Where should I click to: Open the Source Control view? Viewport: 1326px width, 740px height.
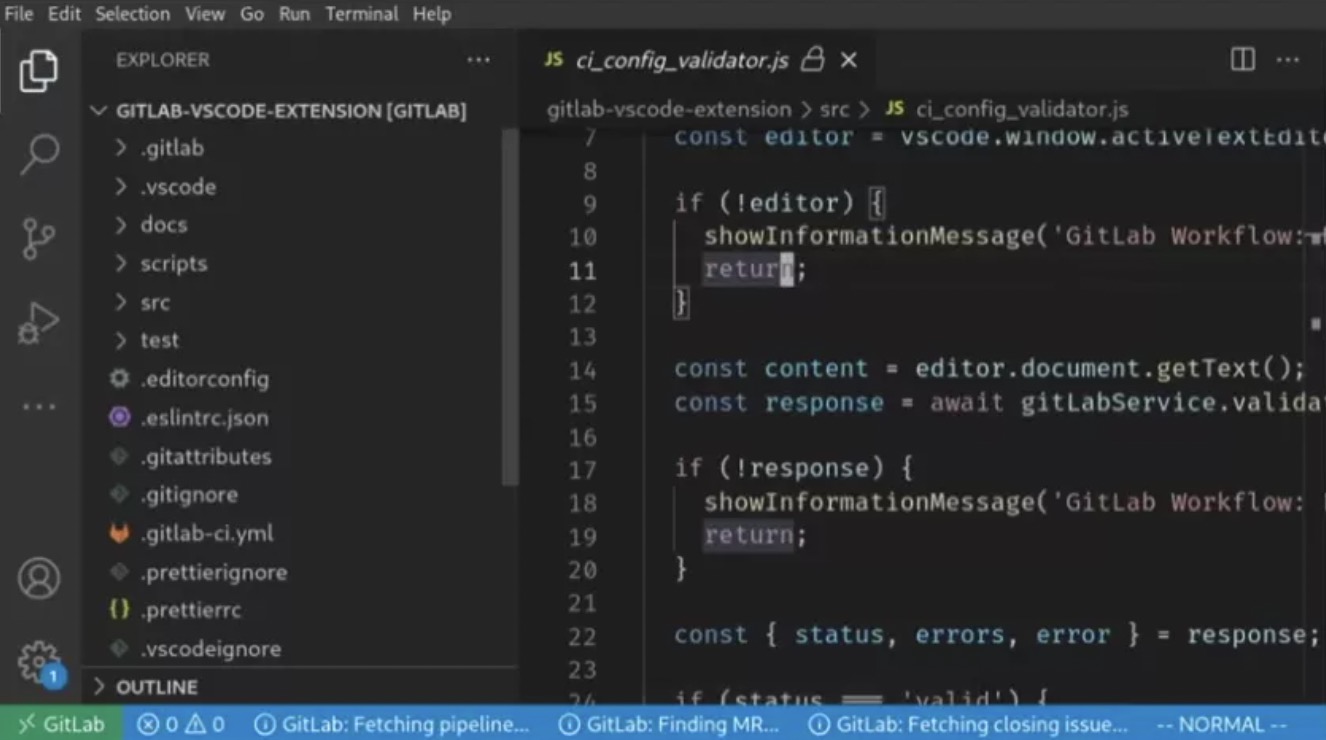click(38, 239)
